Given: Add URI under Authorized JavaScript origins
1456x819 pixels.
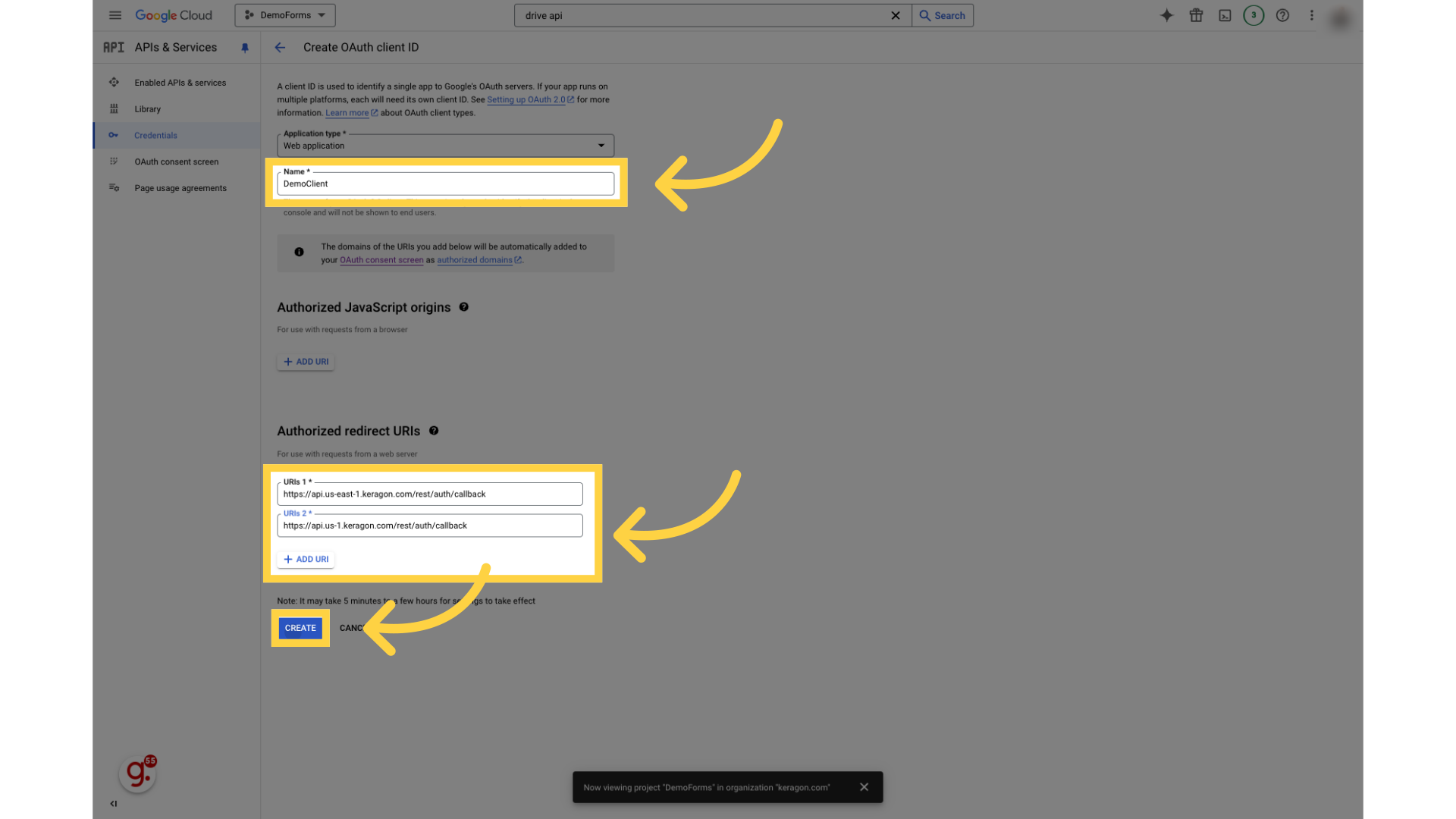Looking at the screenshot, I should point(306,362).
